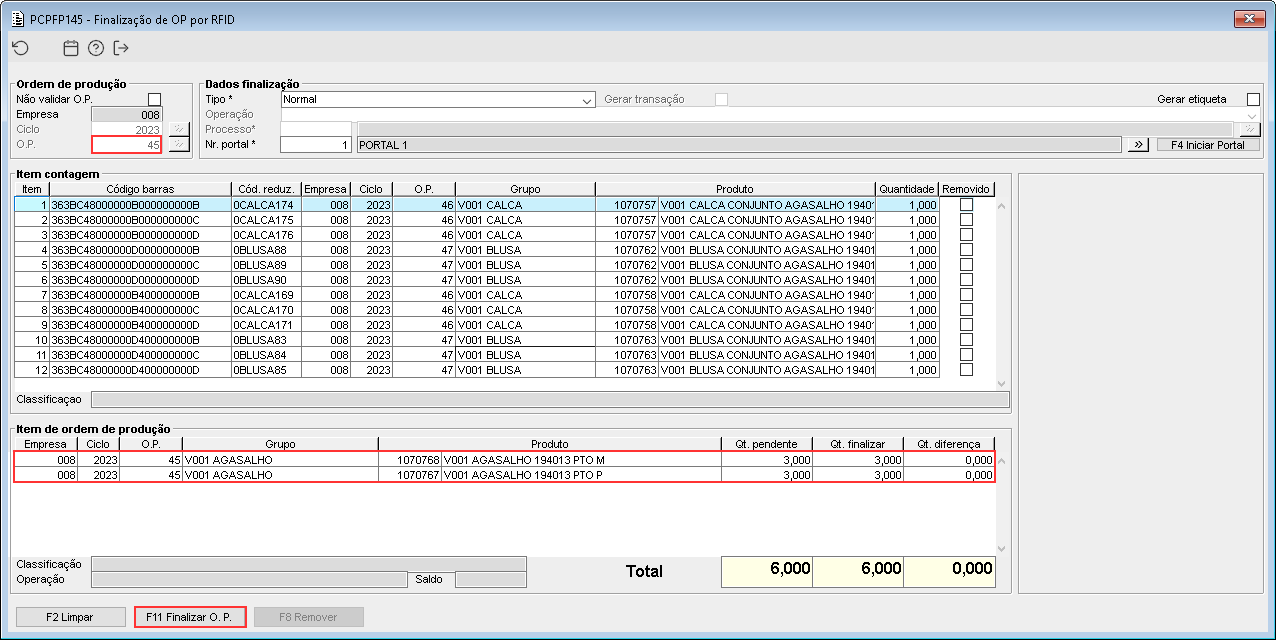
Task: Click the F4 Iniciar Portal button
Action: click(x=1208, y=144)
